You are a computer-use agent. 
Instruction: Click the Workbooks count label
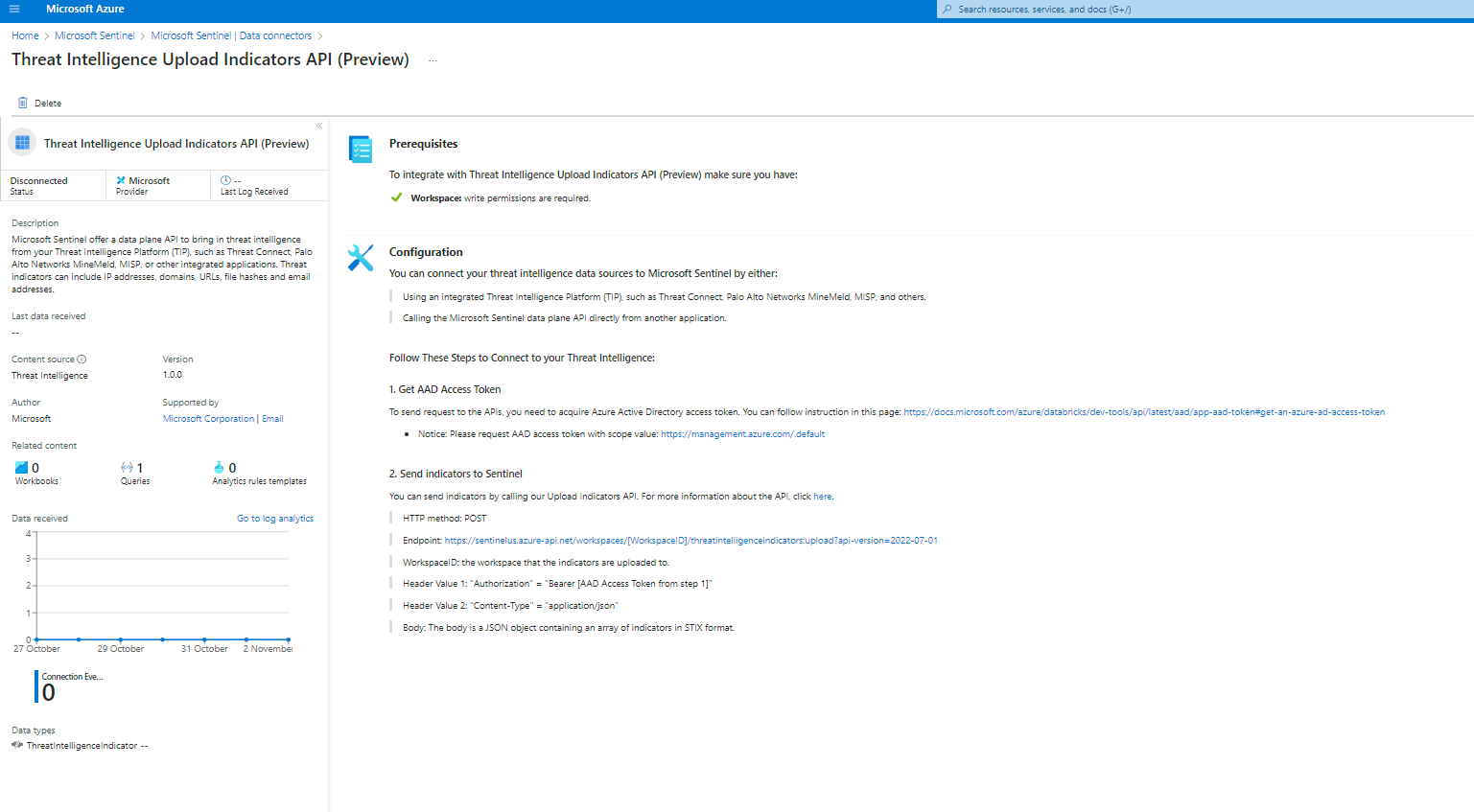pyautogui.click(x=36, y=481)
